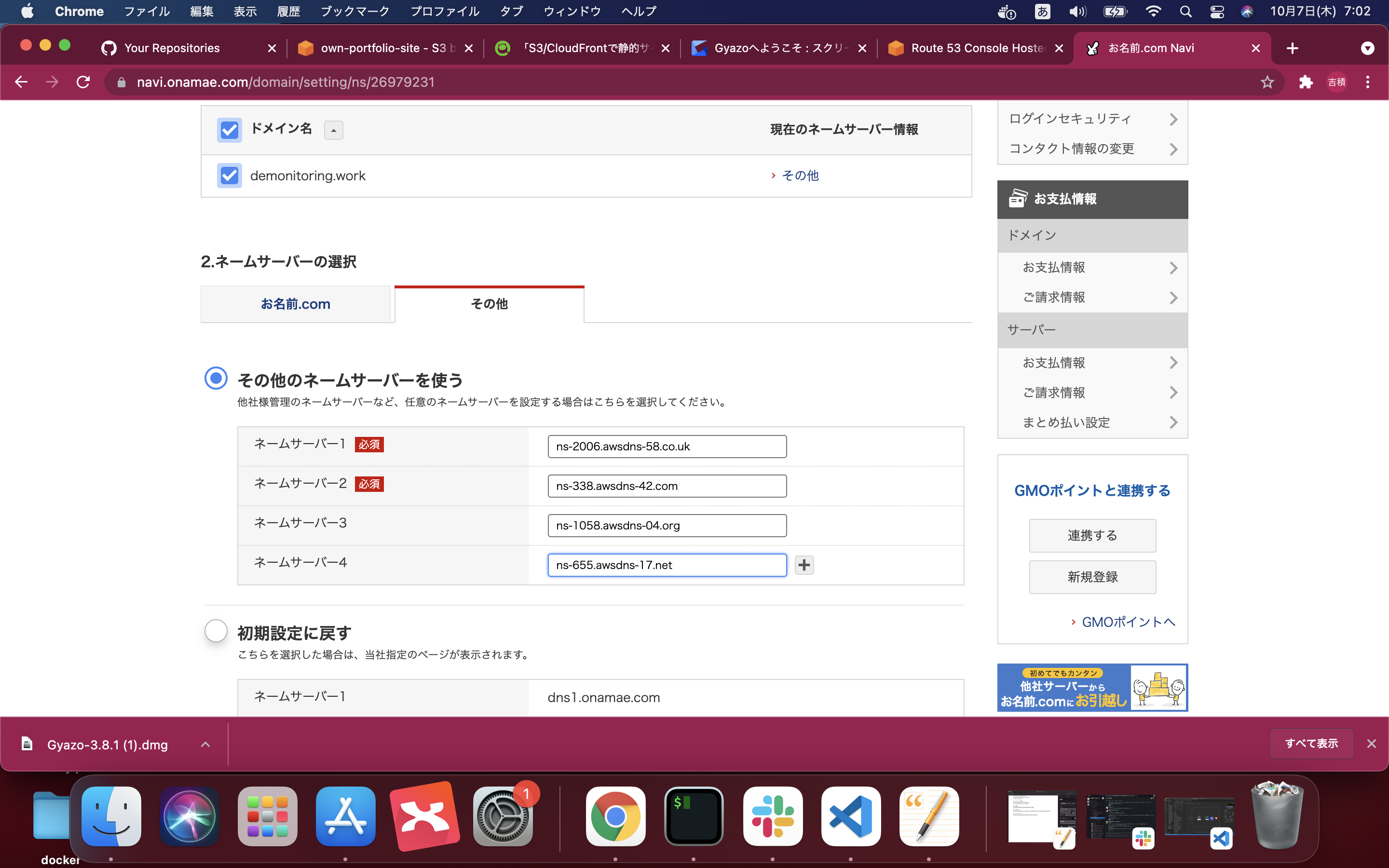
Task: Uncheck the ドメイン名 select-all checkbox
Action: [x=229, y=130]
